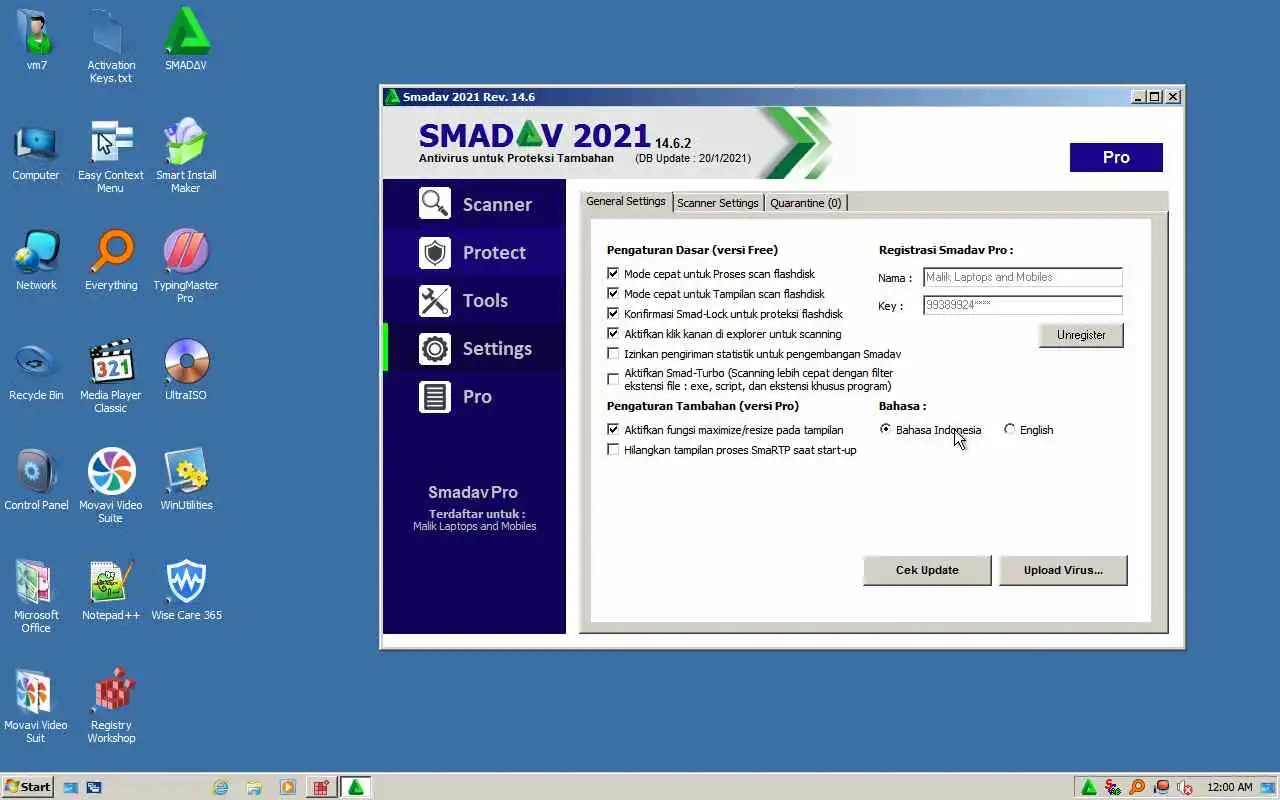Open the Windows Start button
The height and width of the screenshot is (800, 1280).
(27, 787)
